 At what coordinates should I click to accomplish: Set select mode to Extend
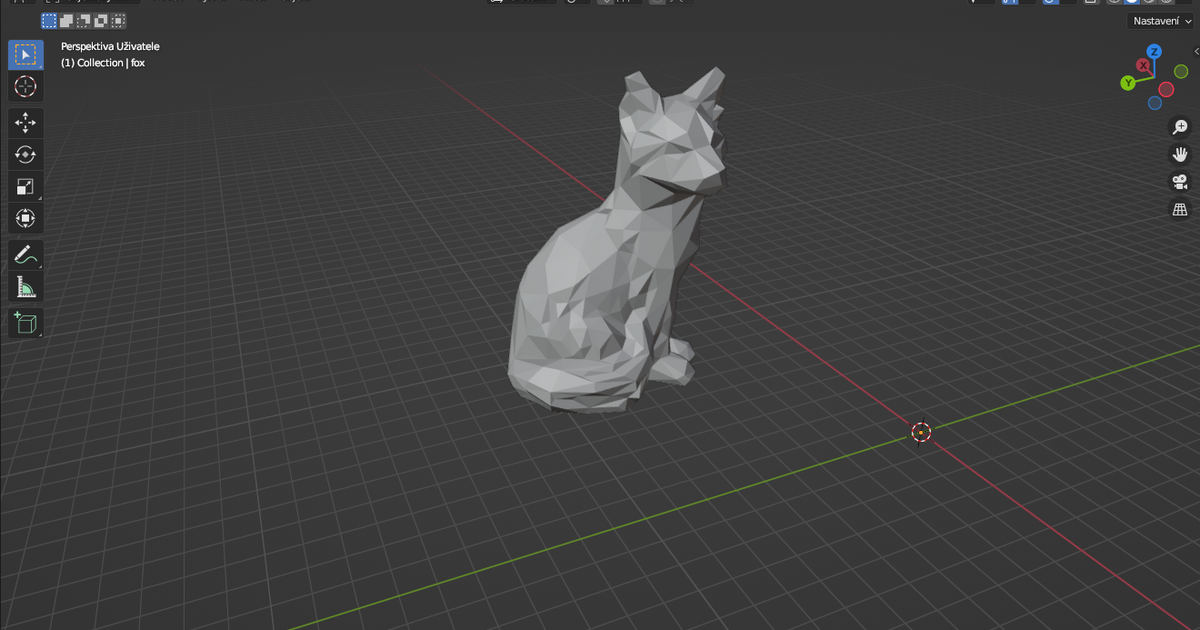click(66, 20)
